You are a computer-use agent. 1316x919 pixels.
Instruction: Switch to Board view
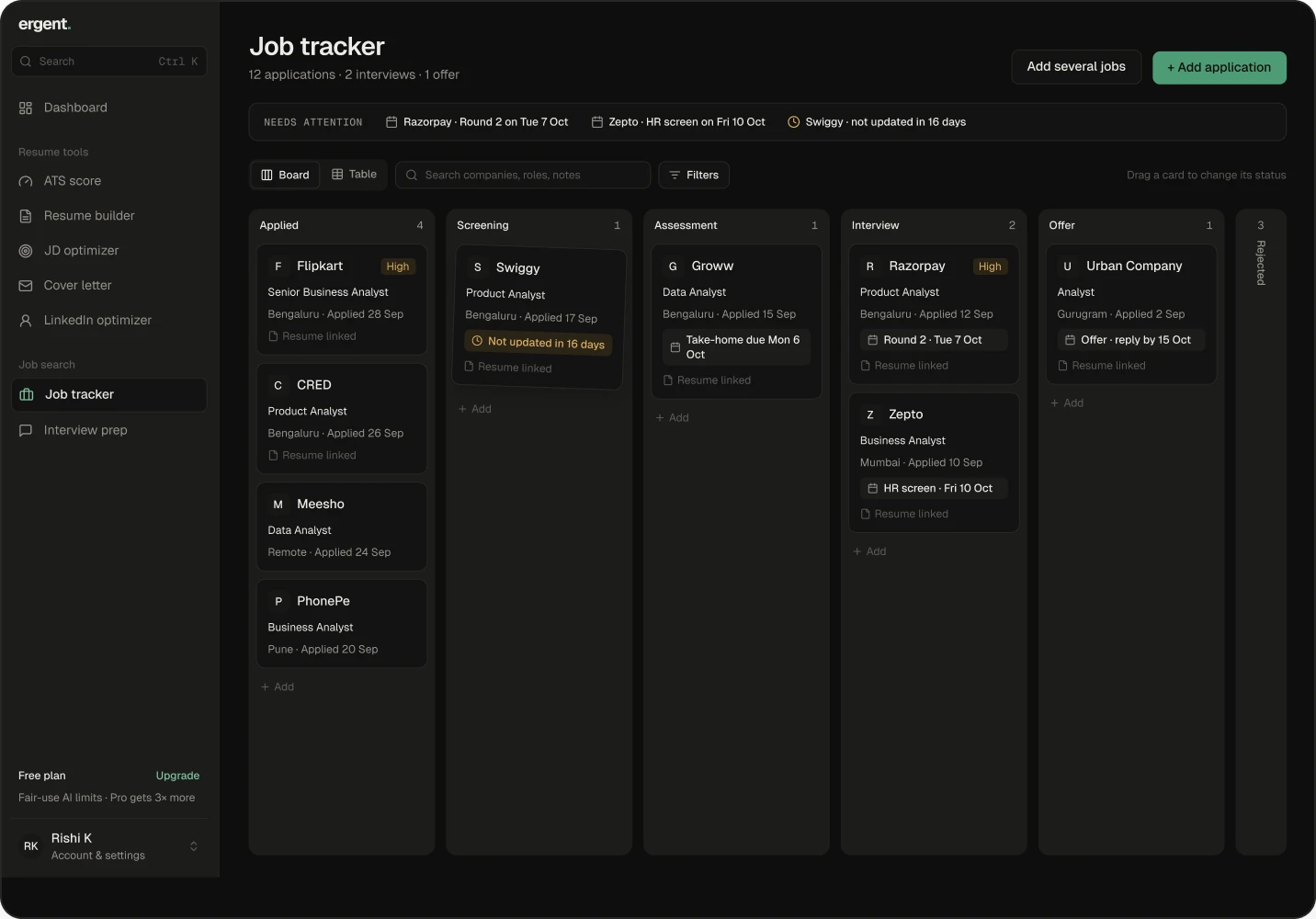click(x=285, y=175)
